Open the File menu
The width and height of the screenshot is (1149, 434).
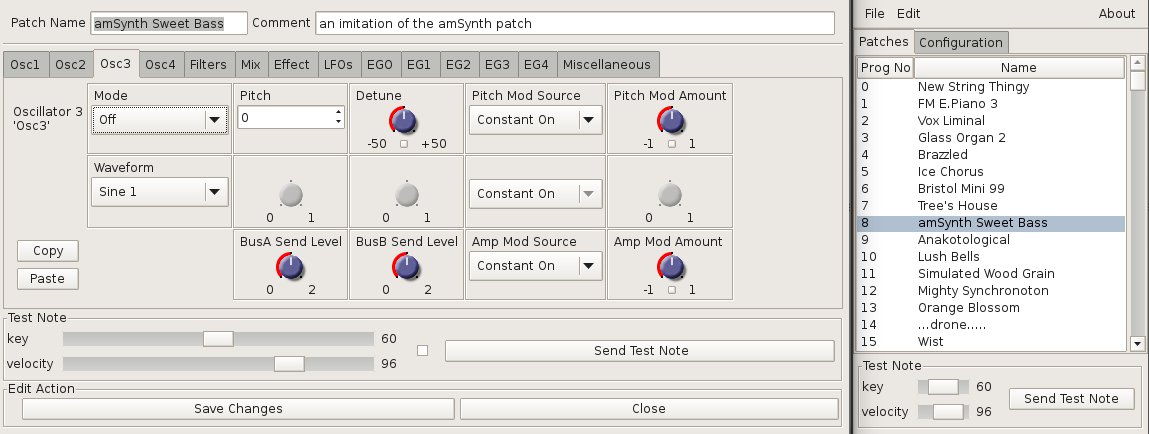pyautogui.click(x=874, y=13)
